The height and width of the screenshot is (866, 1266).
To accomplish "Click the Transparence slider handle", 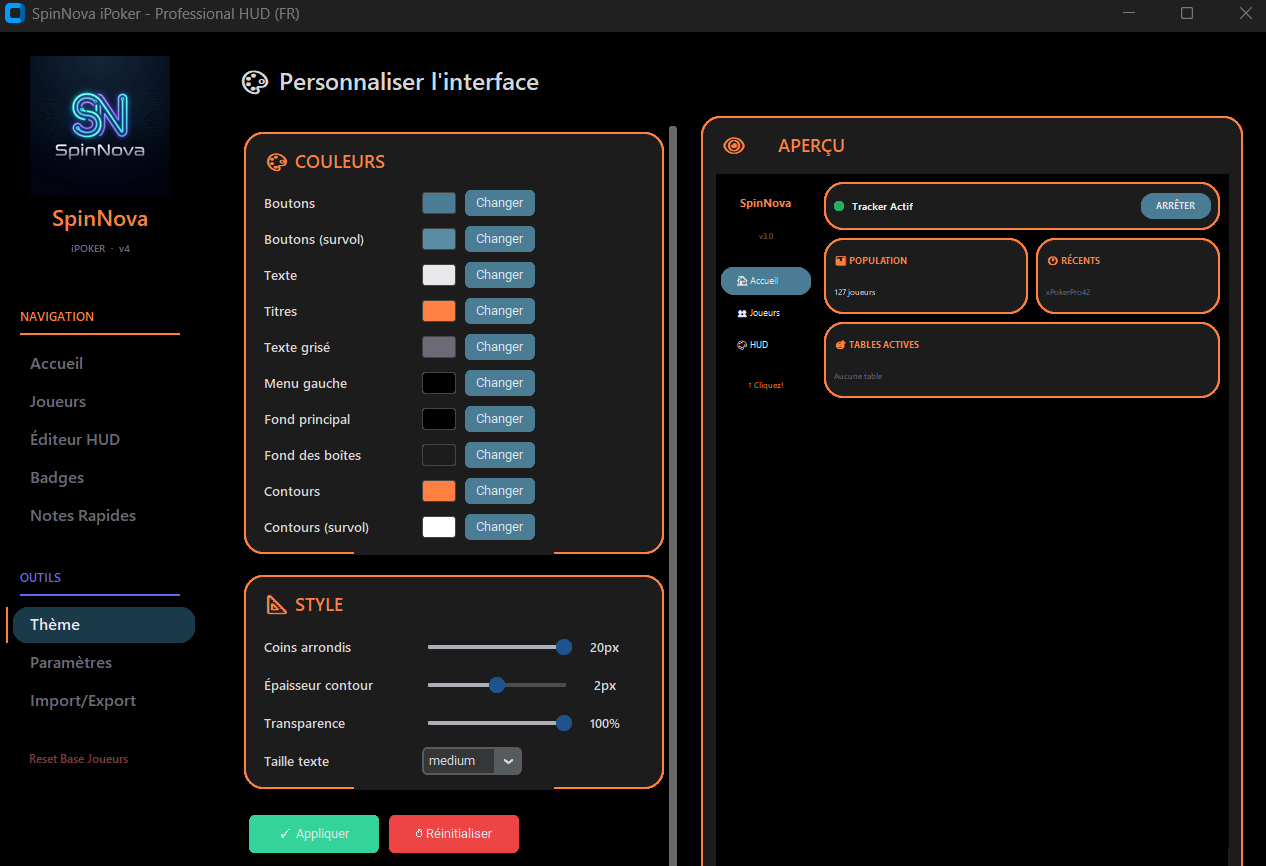I will click(564, 723).
